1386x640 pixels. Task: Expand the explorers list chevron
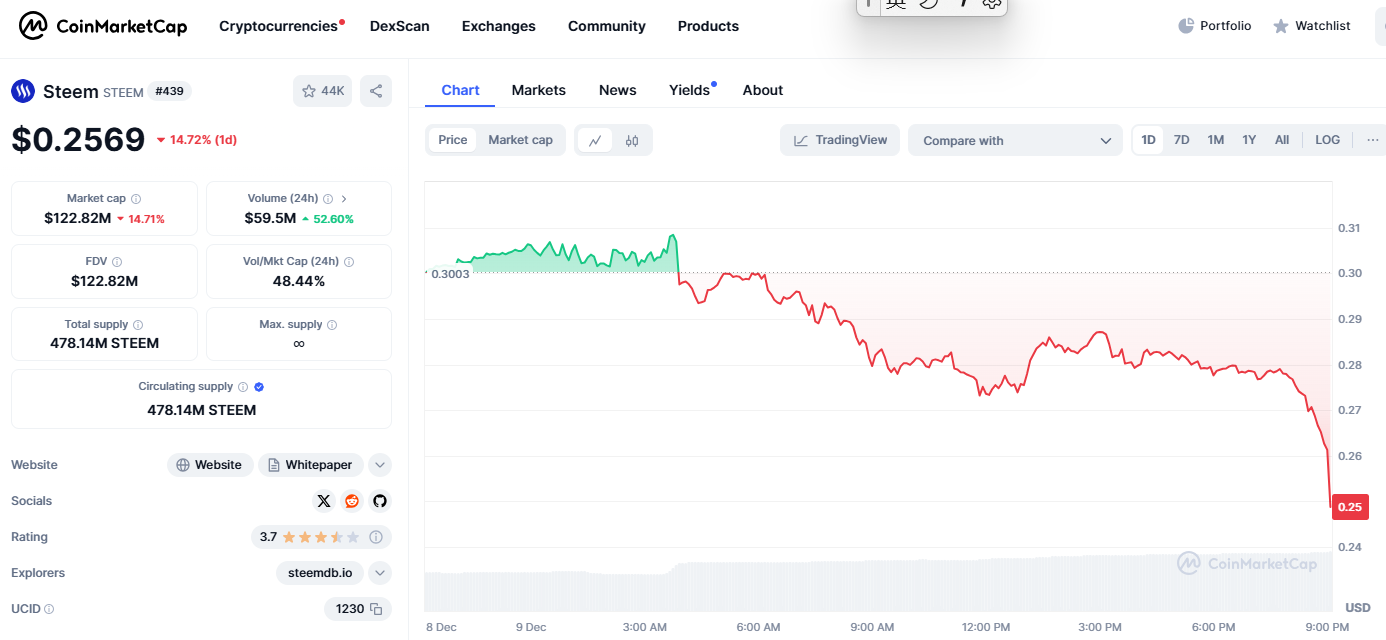point(379,573)
